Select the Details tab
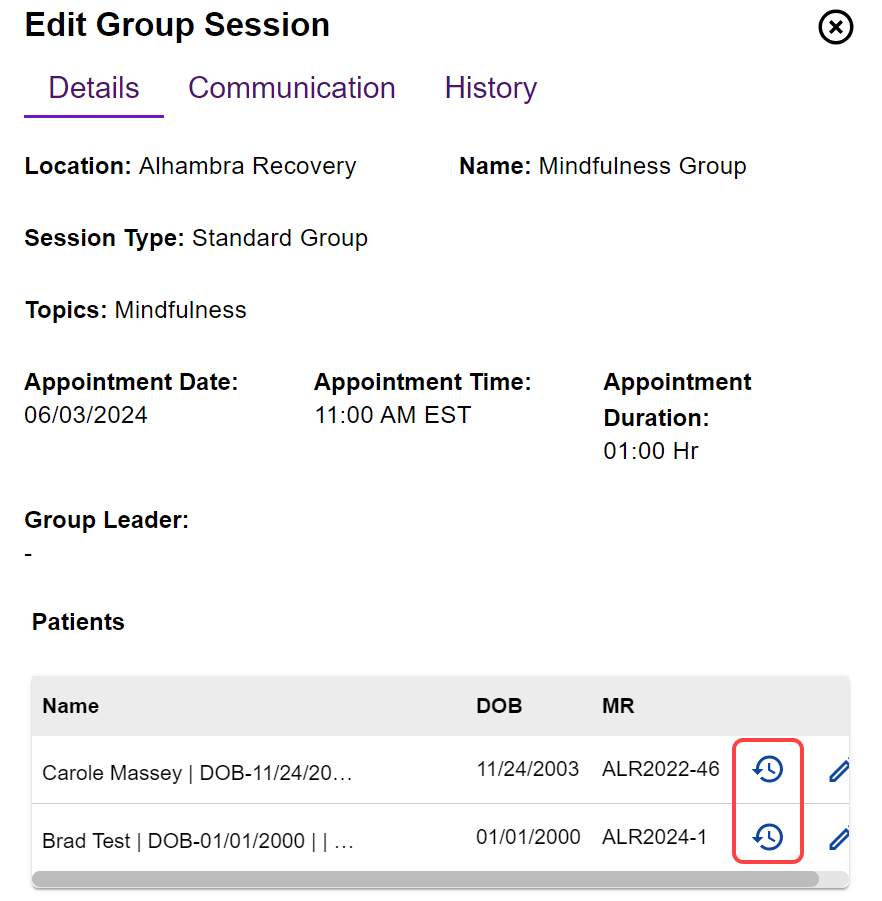 pyautogui.click(x=94, y=88)
